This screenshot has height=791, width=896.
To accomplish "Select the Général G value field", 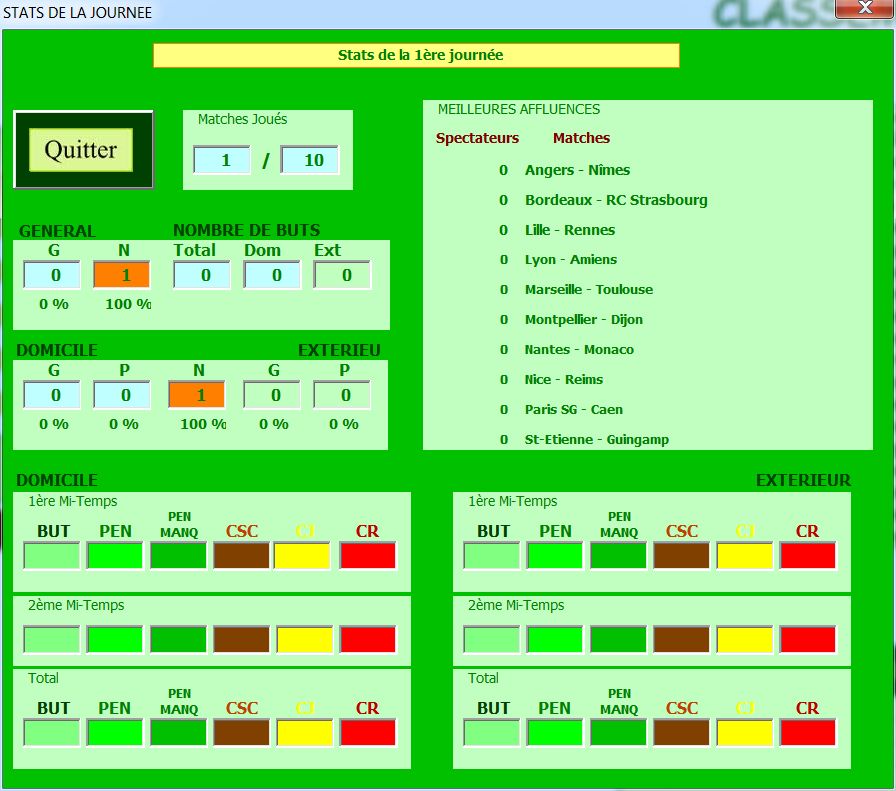I will 52,275.
